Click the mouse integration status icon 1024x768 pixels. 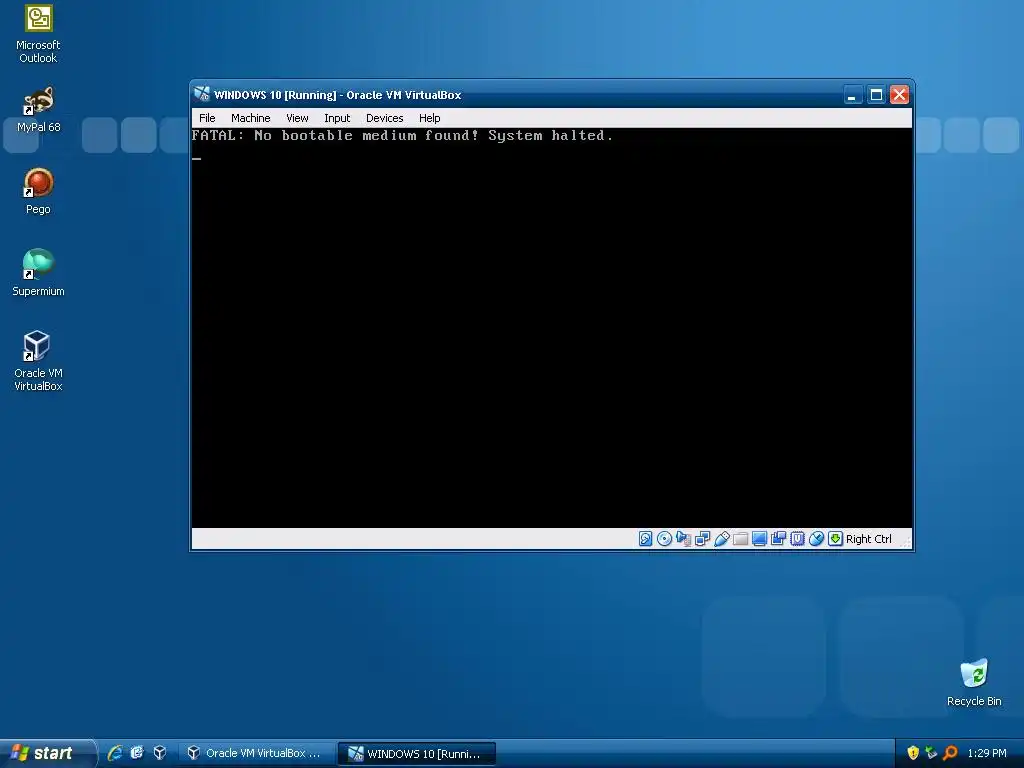click(816, 539)
